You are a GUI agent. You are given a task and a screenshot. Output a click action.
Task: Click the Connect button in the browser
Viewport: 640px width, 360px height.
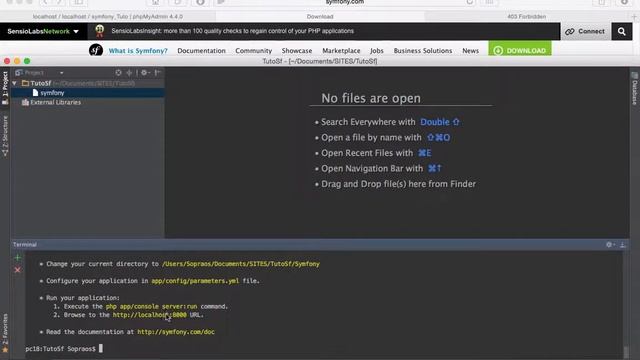(585, 31)
